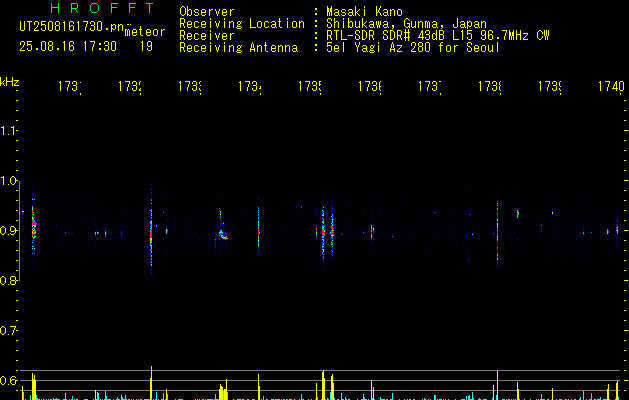Click the echo count value 19
Image resolution: width=629 pixels, height=400 pixels.
[146, 47]
